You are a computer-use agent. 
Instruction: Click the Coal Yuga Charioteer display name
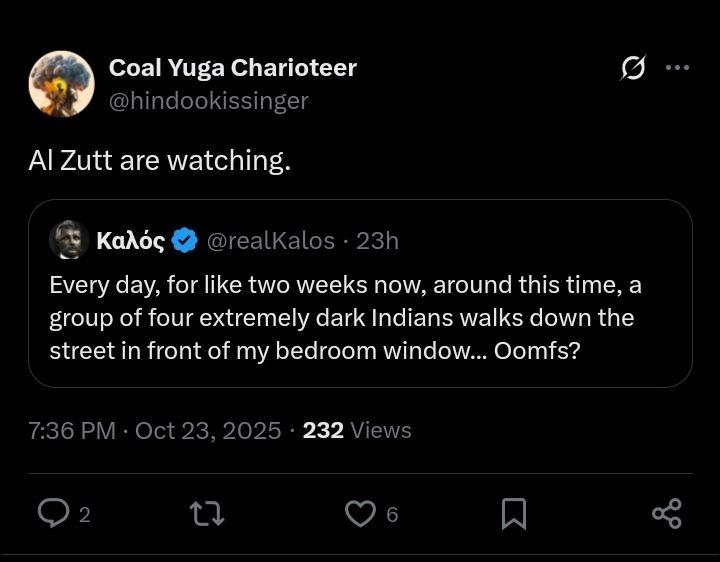click(232, 68)
